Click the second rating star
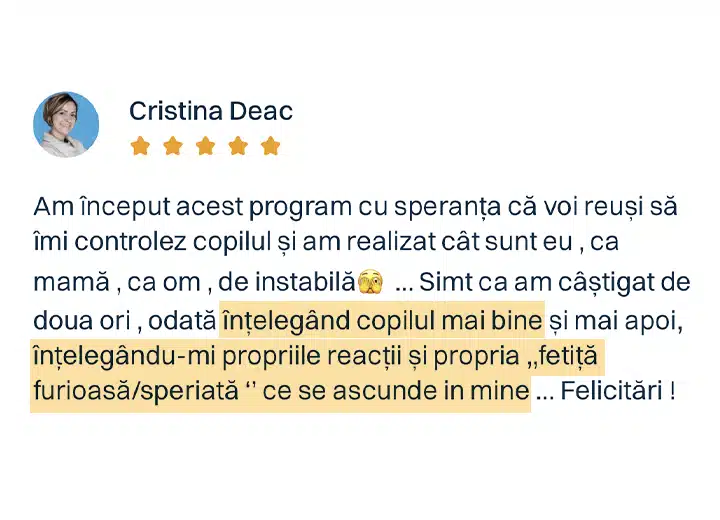Image resolution: width=720 pixels, height=520 pixels. tap(173, 147)
